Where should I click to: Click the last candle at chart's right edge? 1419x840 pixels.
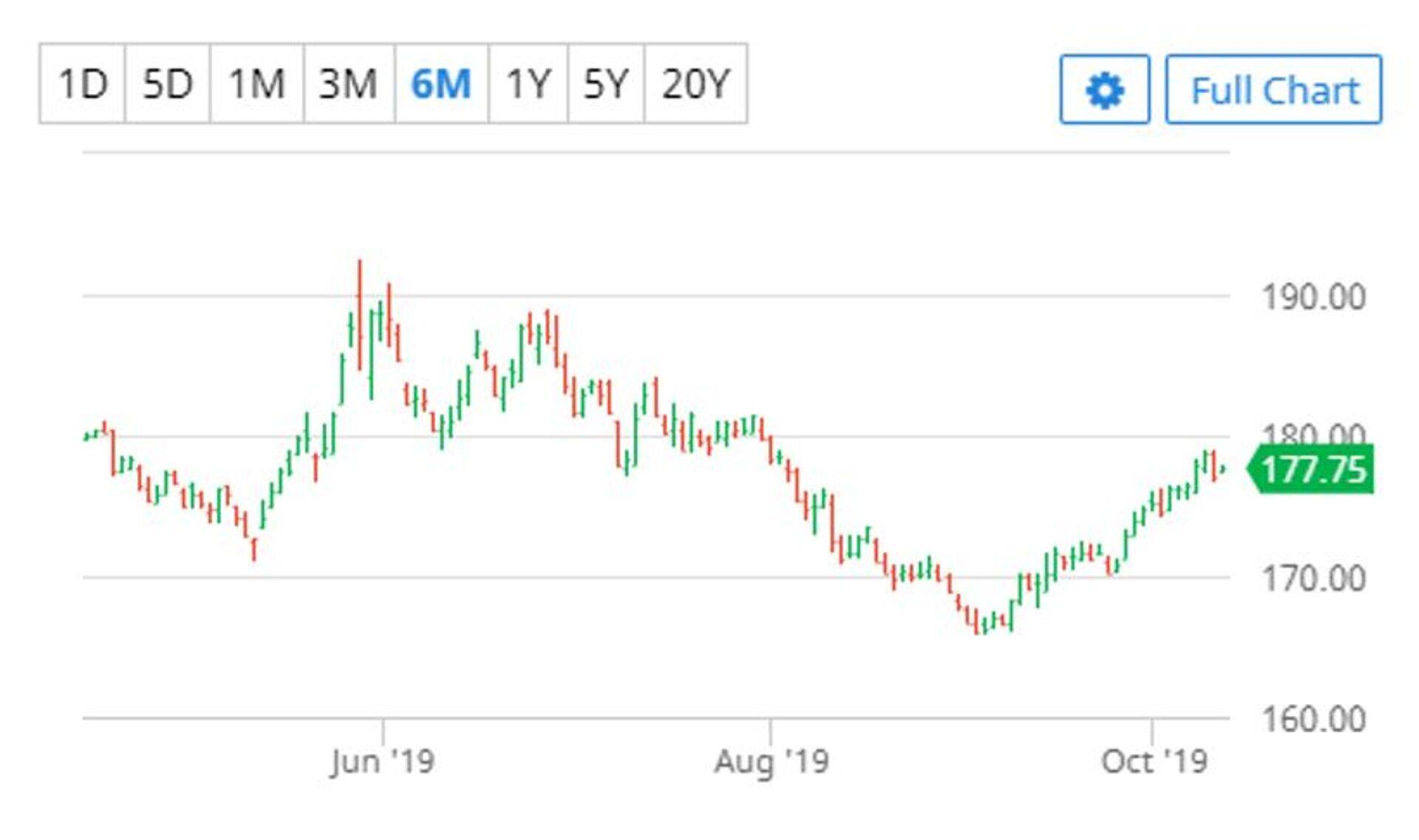coord(1224,468)
